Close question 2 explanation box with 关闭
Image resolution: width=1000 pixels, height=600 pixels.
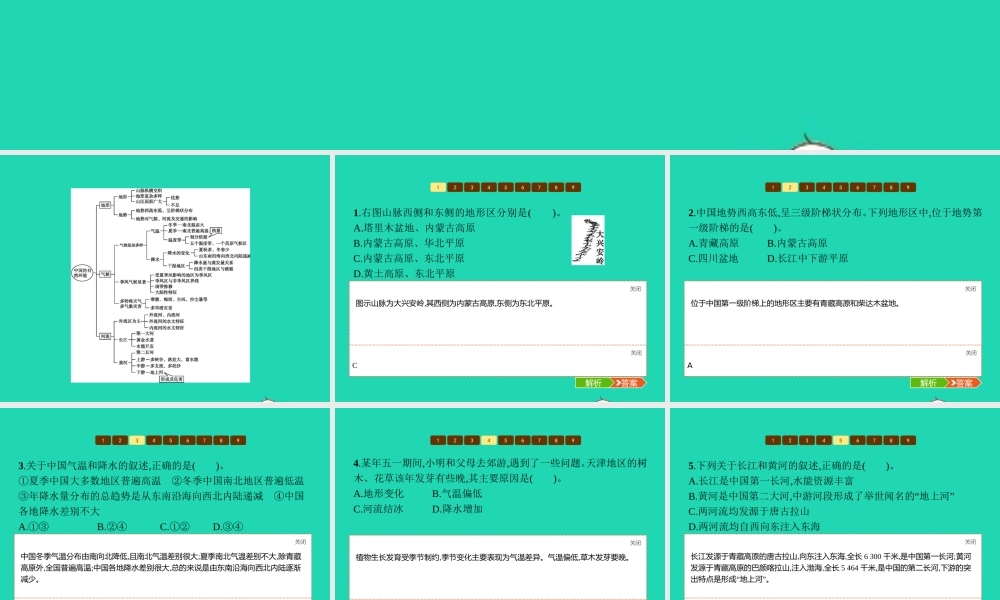[971, 289]
